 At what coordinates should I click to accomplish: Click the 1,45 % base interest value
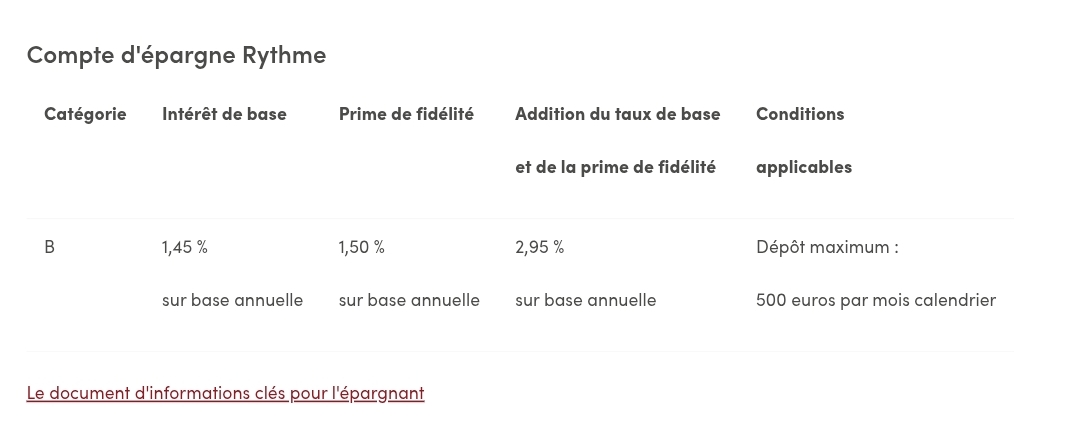185,247
